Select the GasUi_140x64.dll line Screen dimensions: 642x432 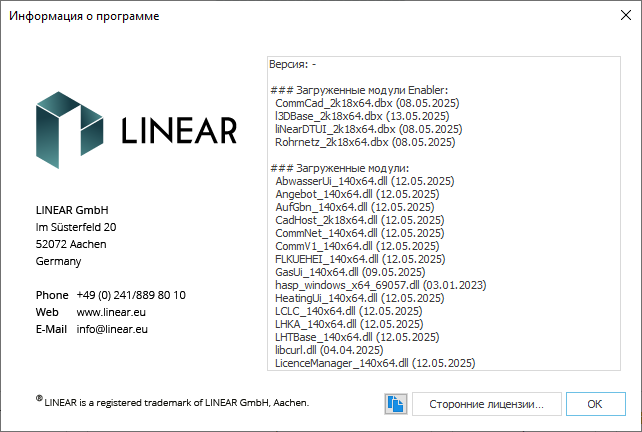[x=350, y=272]
